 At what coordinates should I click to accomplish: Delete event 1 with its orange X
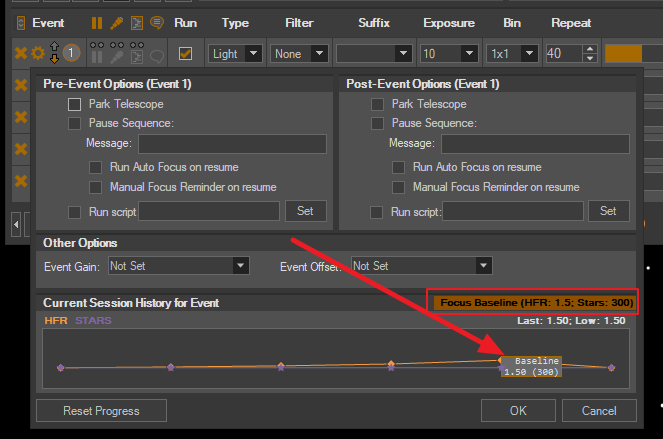point(21,54)
